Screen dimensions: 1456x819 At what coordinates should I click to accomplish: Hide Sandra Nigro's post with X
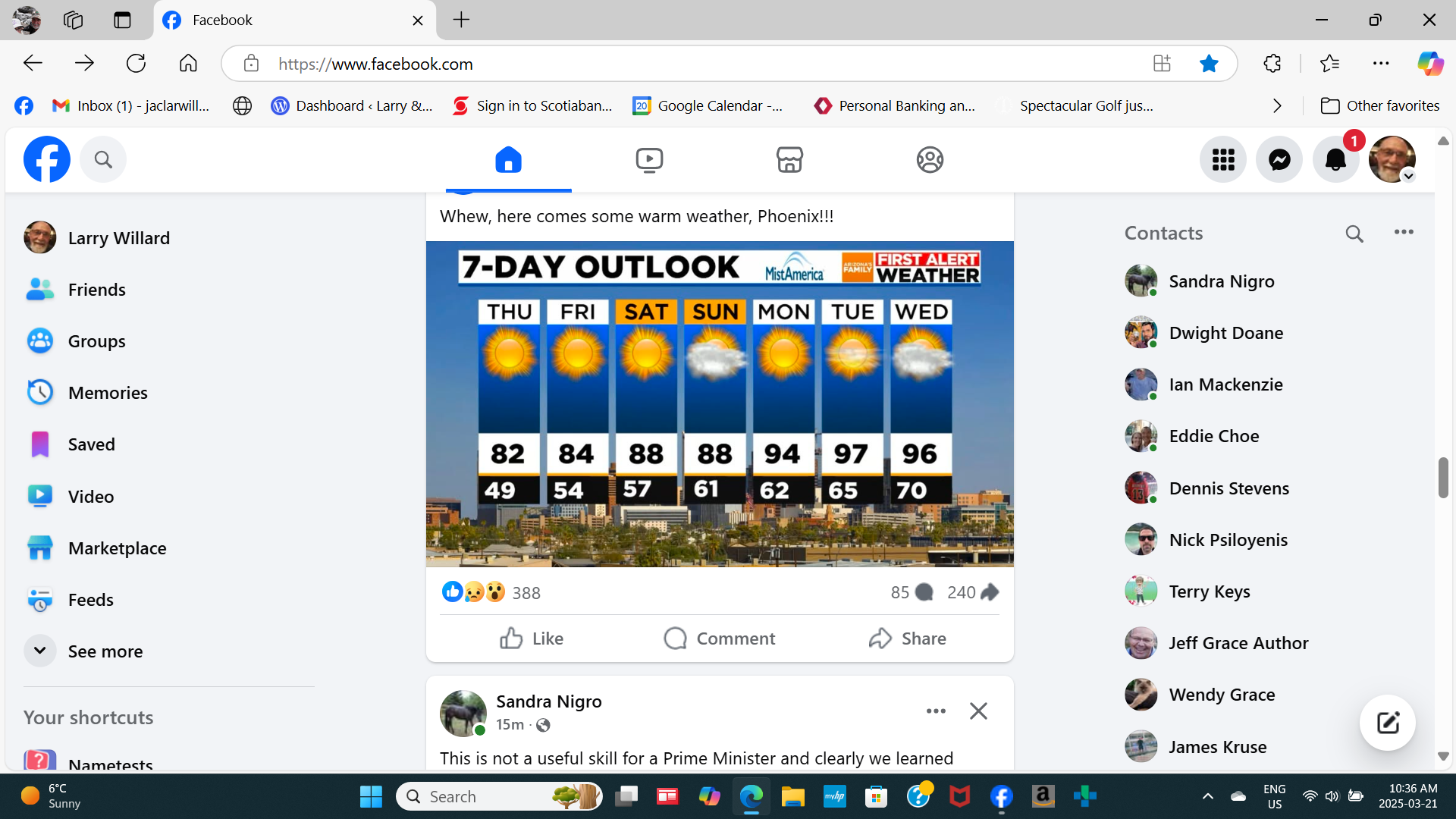point(978,711)
